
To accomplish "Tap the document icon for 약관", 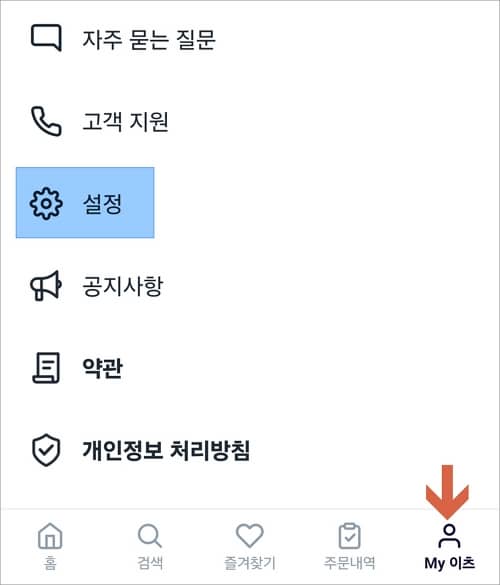I will tap(46, 368).
